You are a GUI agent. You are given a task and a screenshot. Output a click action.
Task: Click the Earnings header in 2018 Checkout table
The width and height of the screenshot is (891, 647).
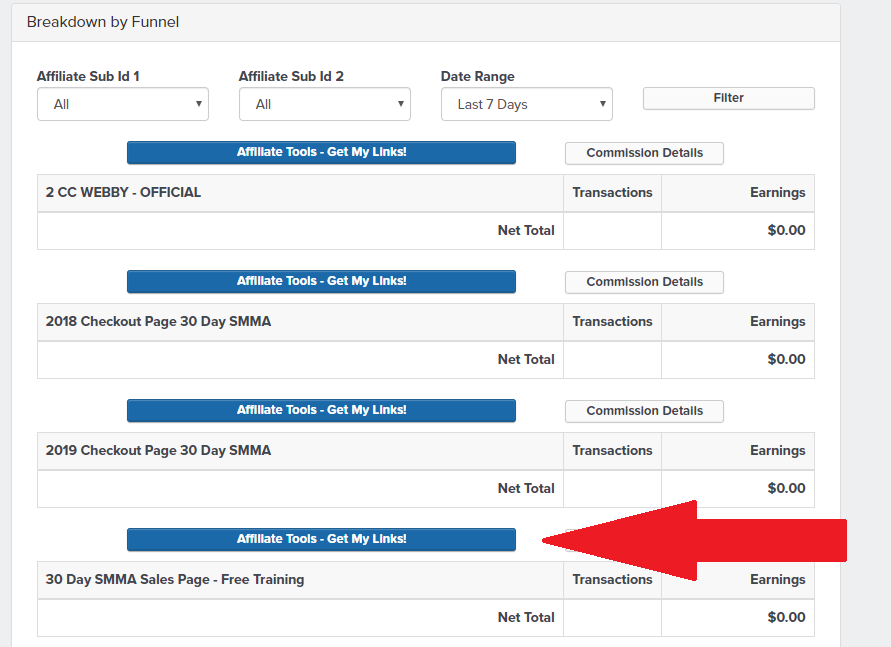(x=777, y=322)
